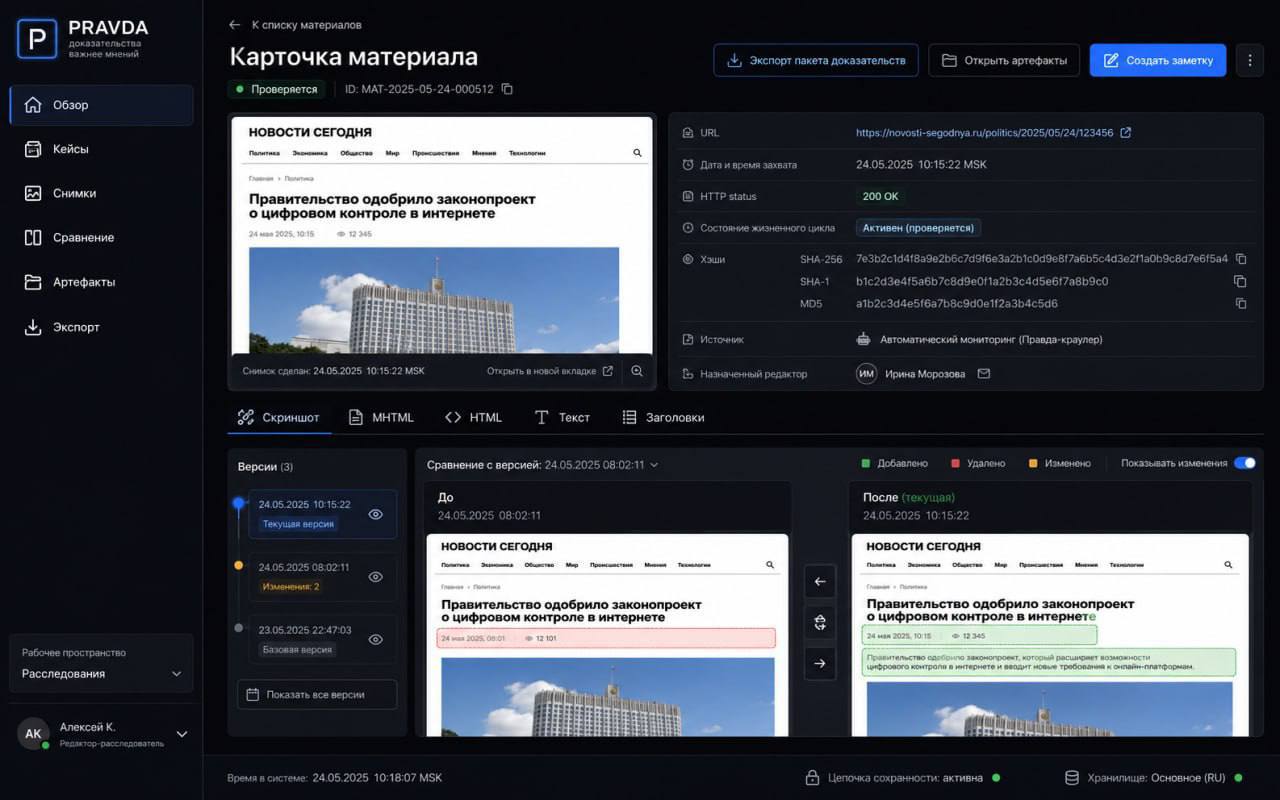Toggle the eye icon for the Базовая версия
Viewport: 1280px width, 800px height.
(376, 639)
